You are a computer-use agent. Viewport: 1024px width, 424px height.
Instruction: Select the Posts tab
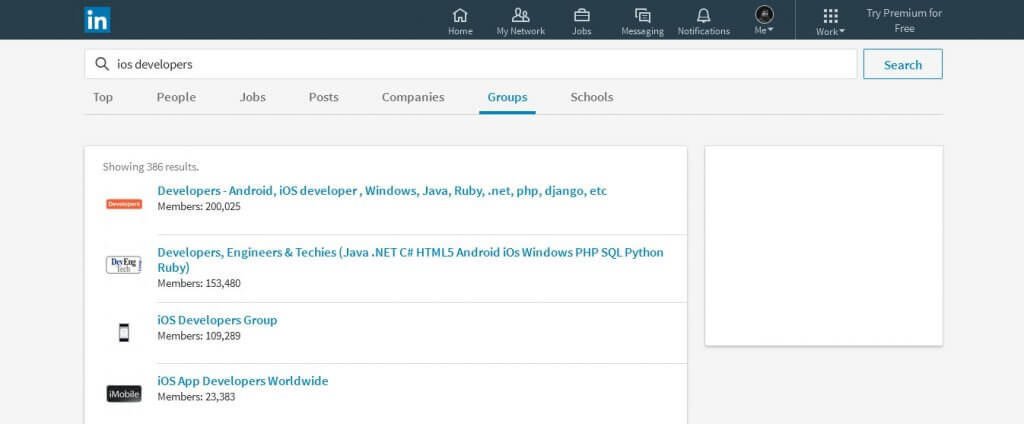323,97
